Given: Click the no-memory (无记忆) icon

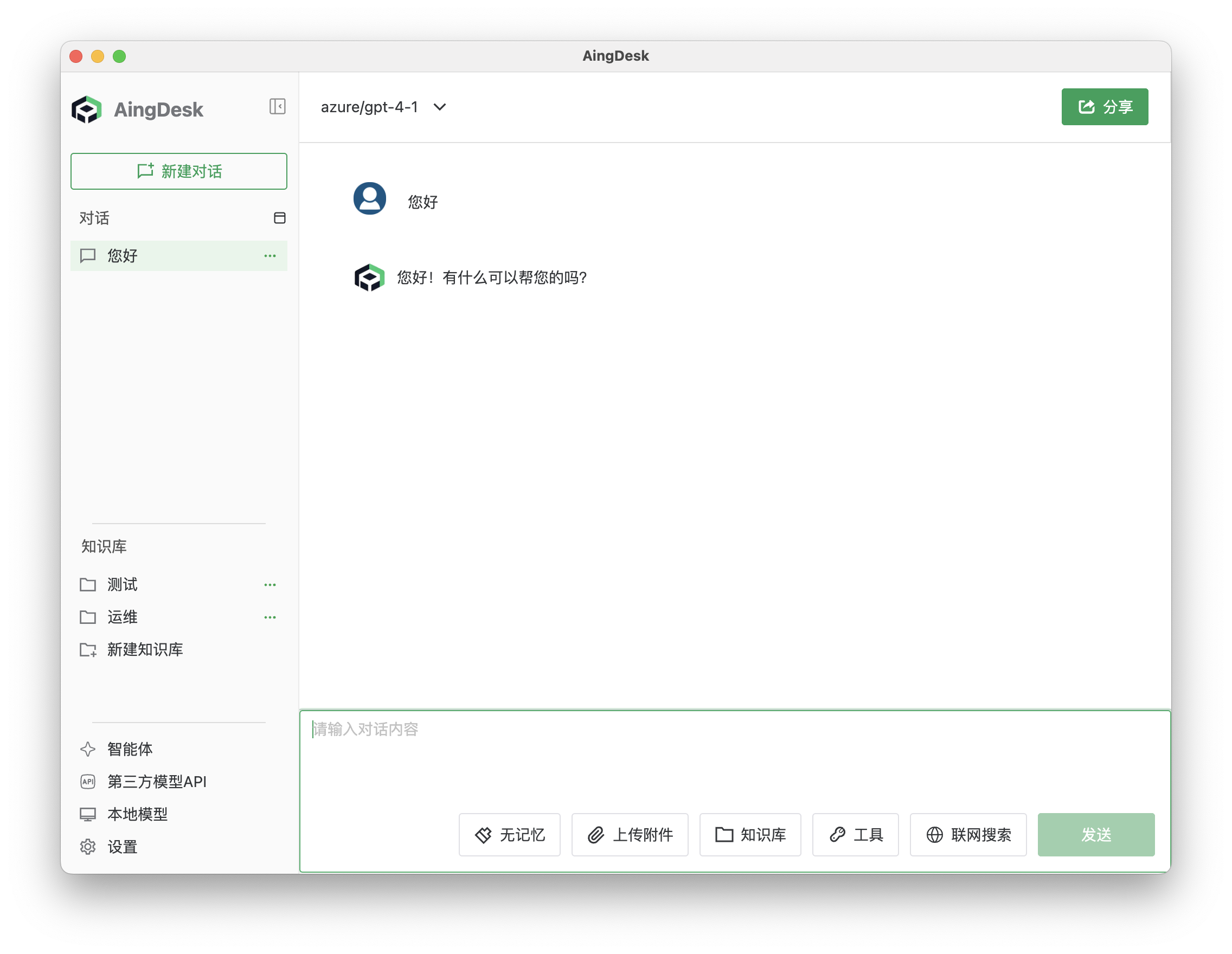Looking at the screenshot, I should click(484, 835).
